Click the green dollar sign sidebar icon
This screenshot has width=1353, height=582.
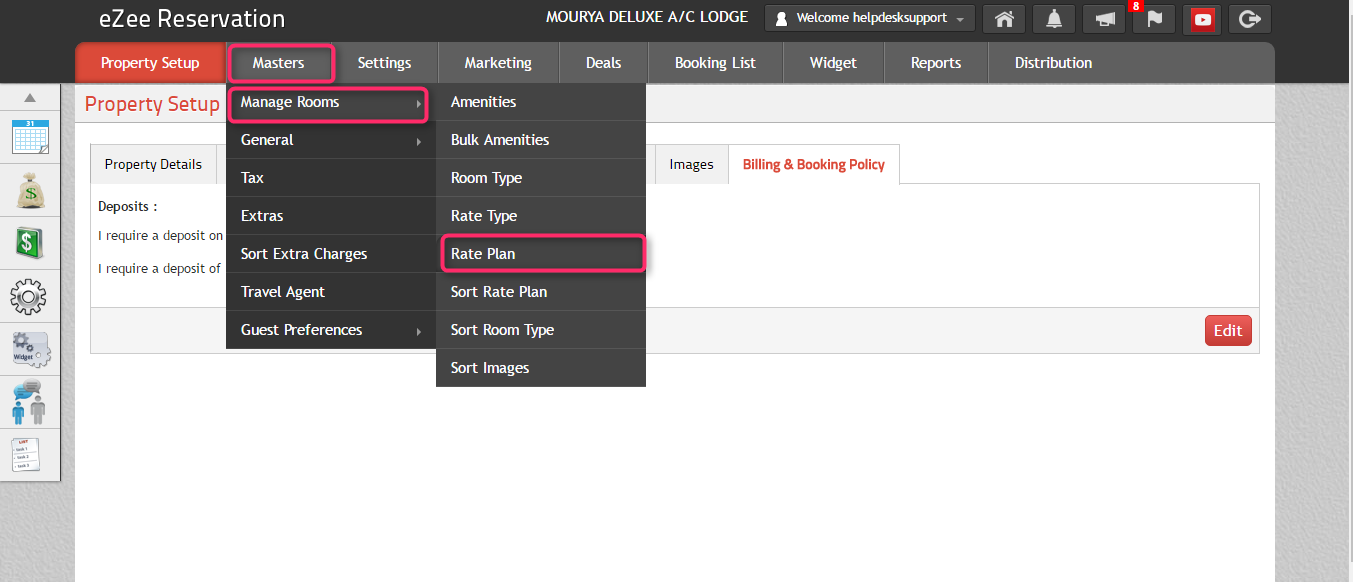click(30, 242)
